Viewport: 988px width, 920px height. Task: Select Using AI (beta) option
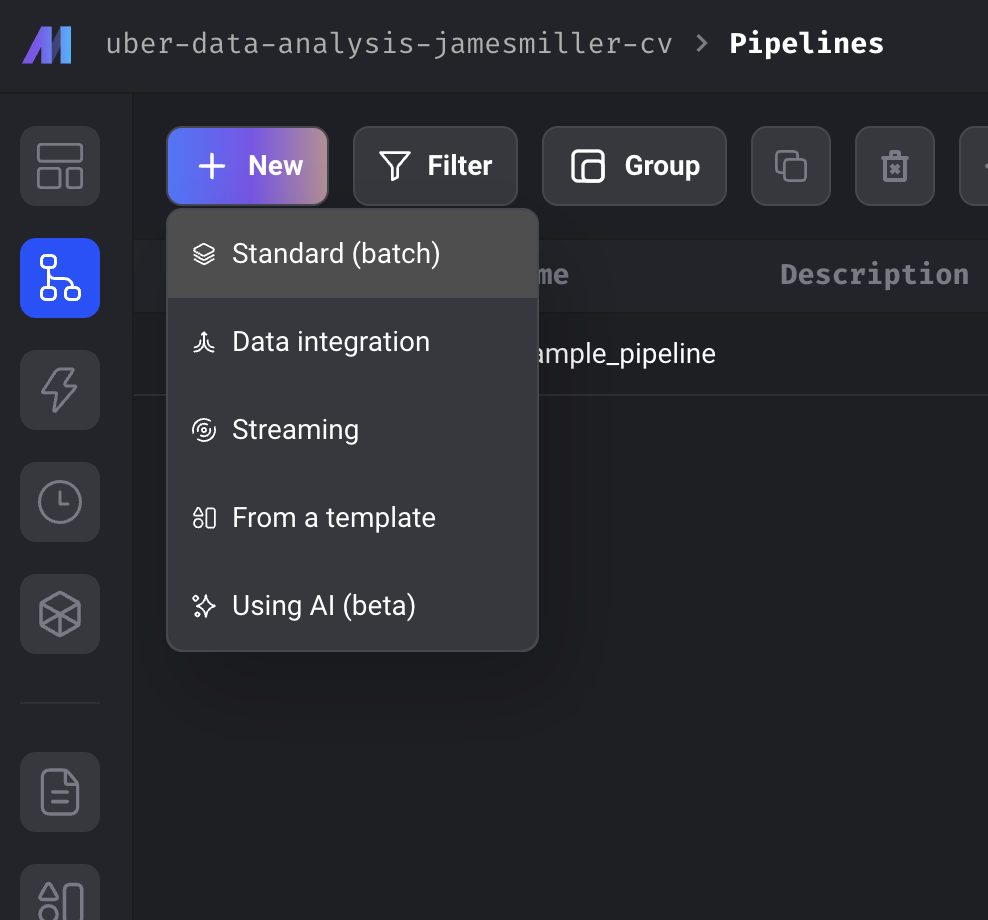point(323,606)
